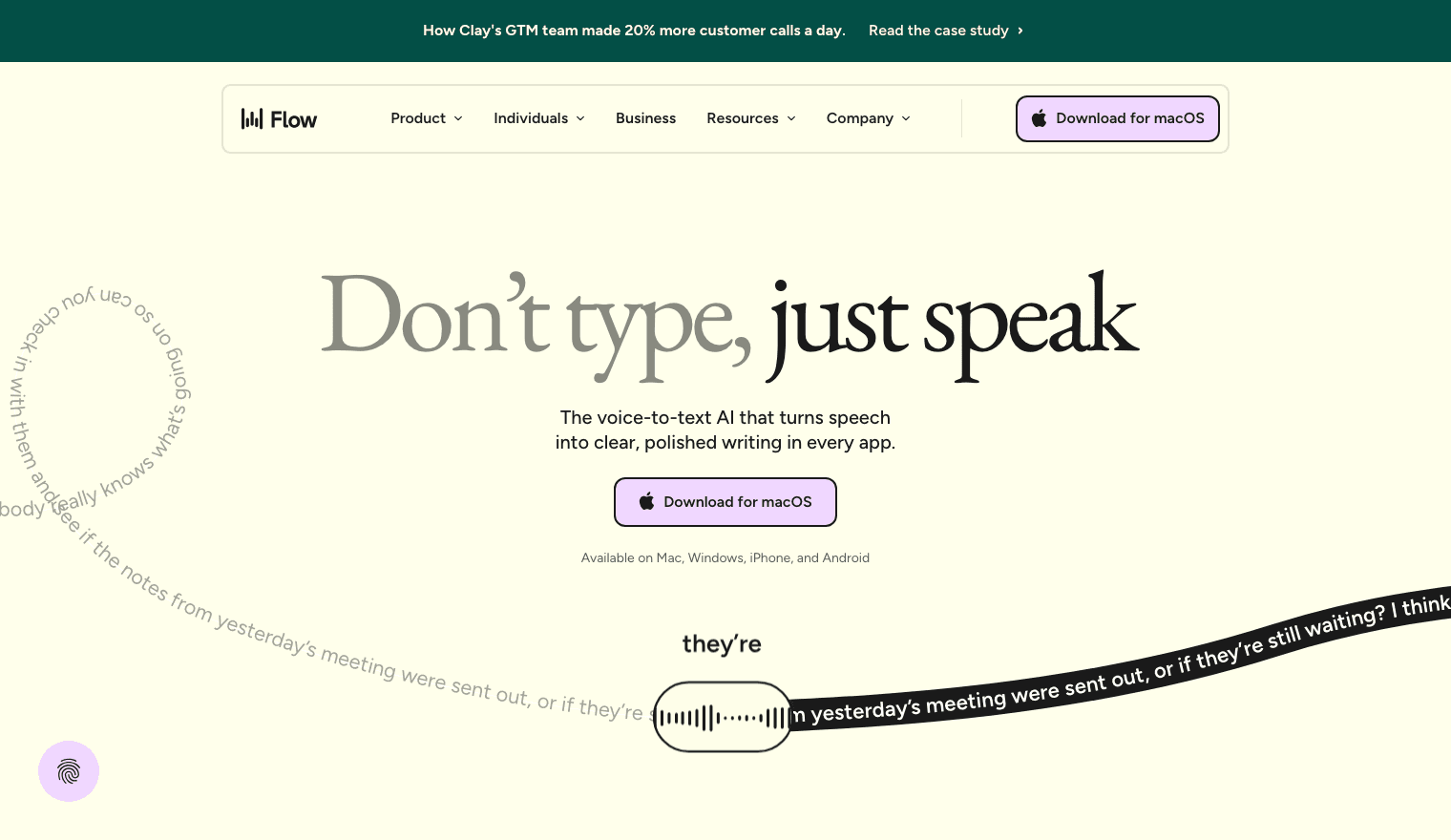Expand the Company dropdown

[x=869, y=118]
